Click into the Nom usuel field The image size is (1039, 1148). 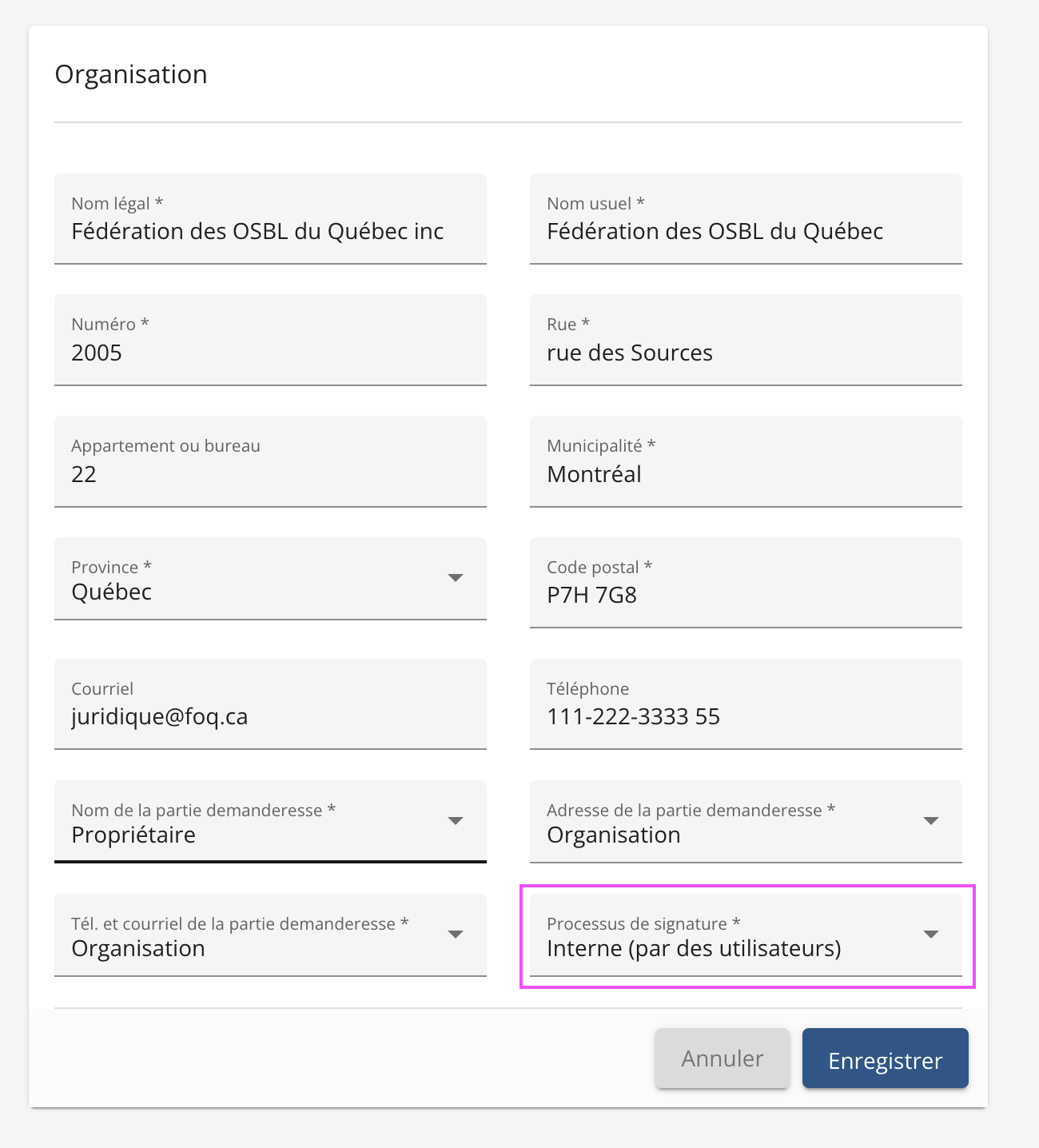pos(745,232)
